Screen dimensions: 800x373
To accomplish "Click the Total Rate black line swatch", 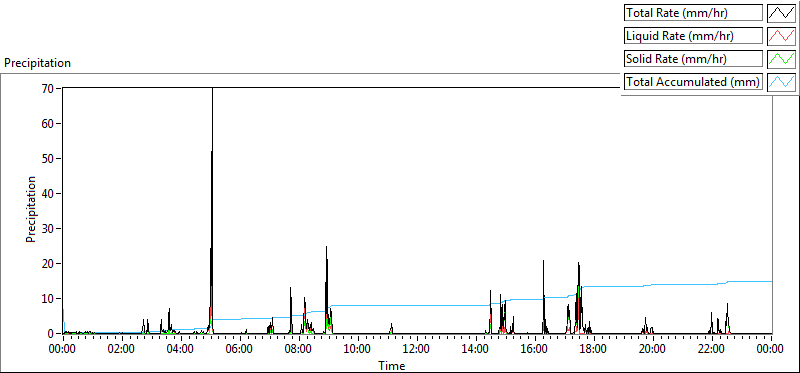I will [x=781, y=13].
